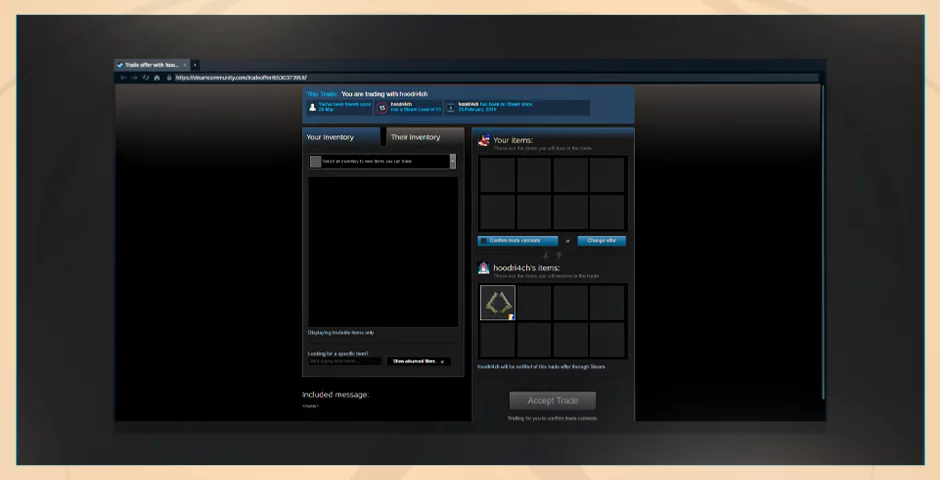Close the Trade offer browser tab
Screen dimensions: 940x480
point(185,65)
